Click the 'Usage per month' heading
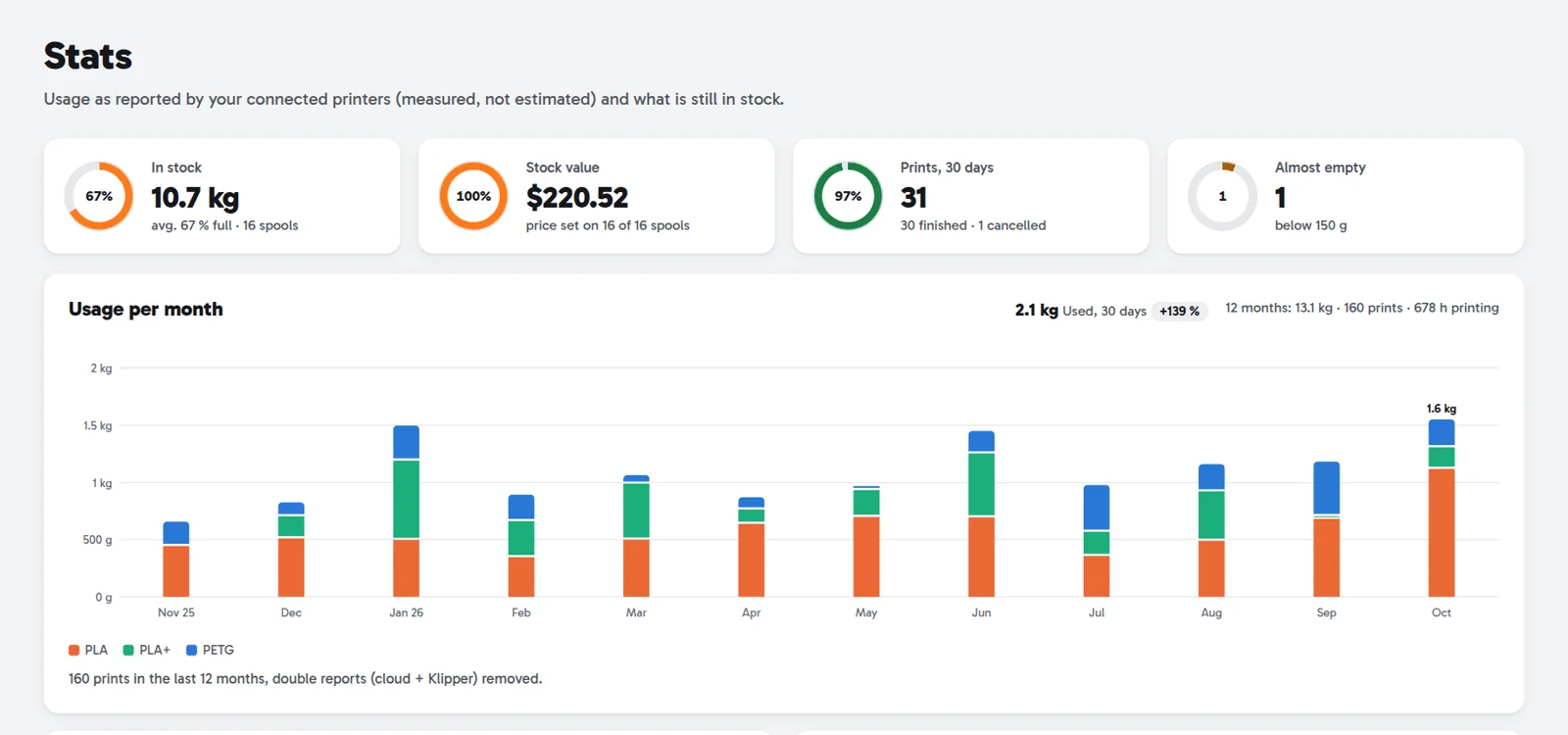The height and width of the screenshot is (735, 1568). click(x=146, y=310)
